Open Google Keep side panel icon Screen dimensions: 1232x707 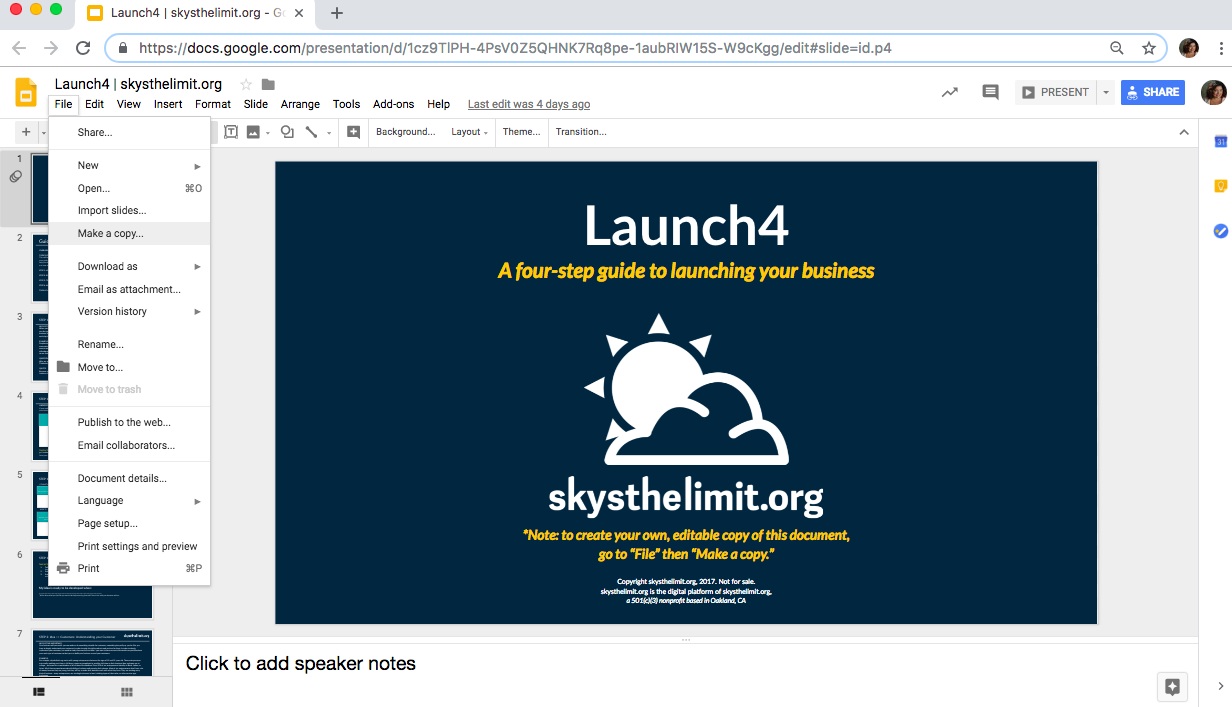[x=1220, y=186]
